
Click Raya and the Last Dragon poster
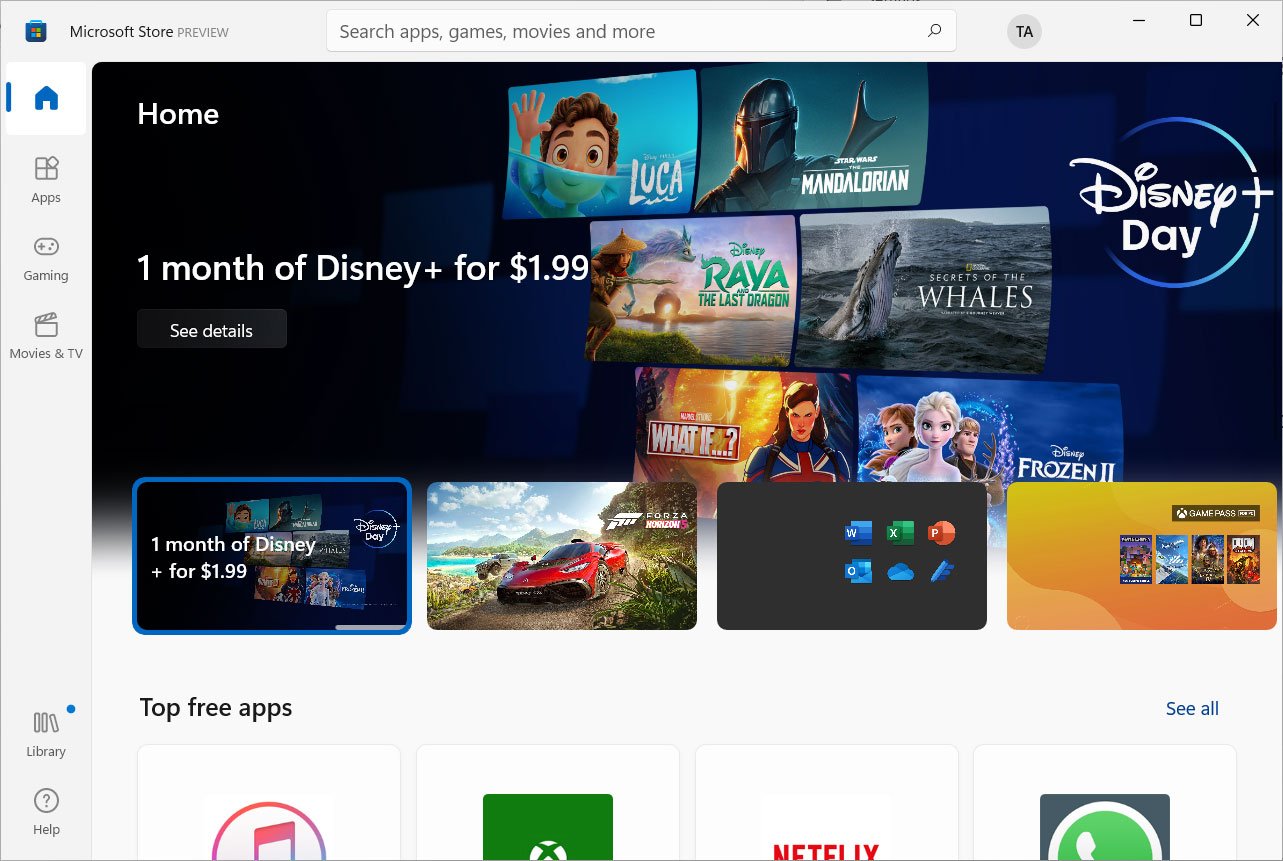coord(693,289)
